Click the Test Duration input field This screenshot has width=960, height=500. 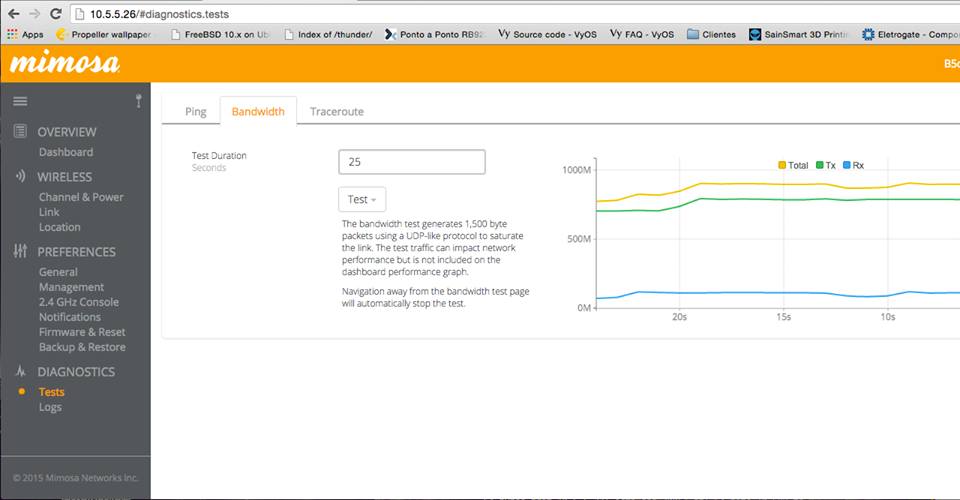click(x=412, y=162)
